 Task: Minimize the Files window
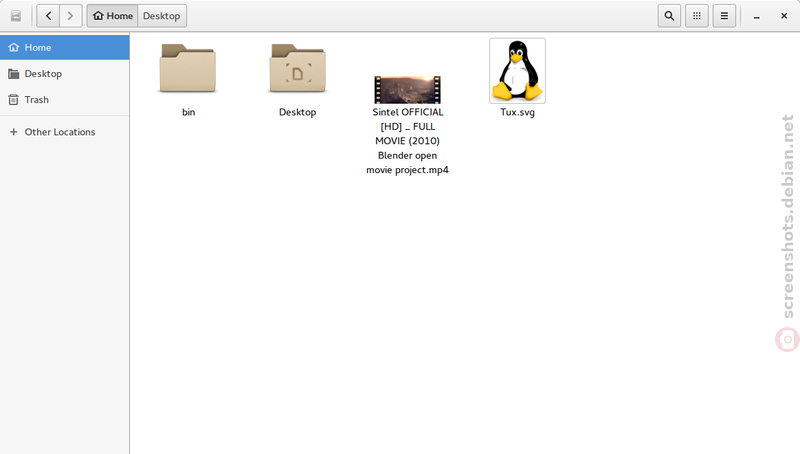757,16
